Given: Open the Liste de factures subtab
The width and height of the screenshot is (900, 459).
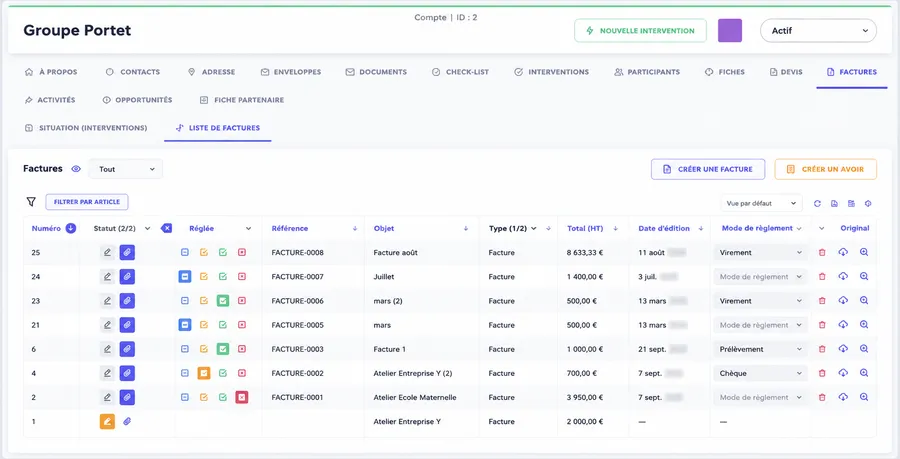Looking at the screenshot, I should [218, 128].
